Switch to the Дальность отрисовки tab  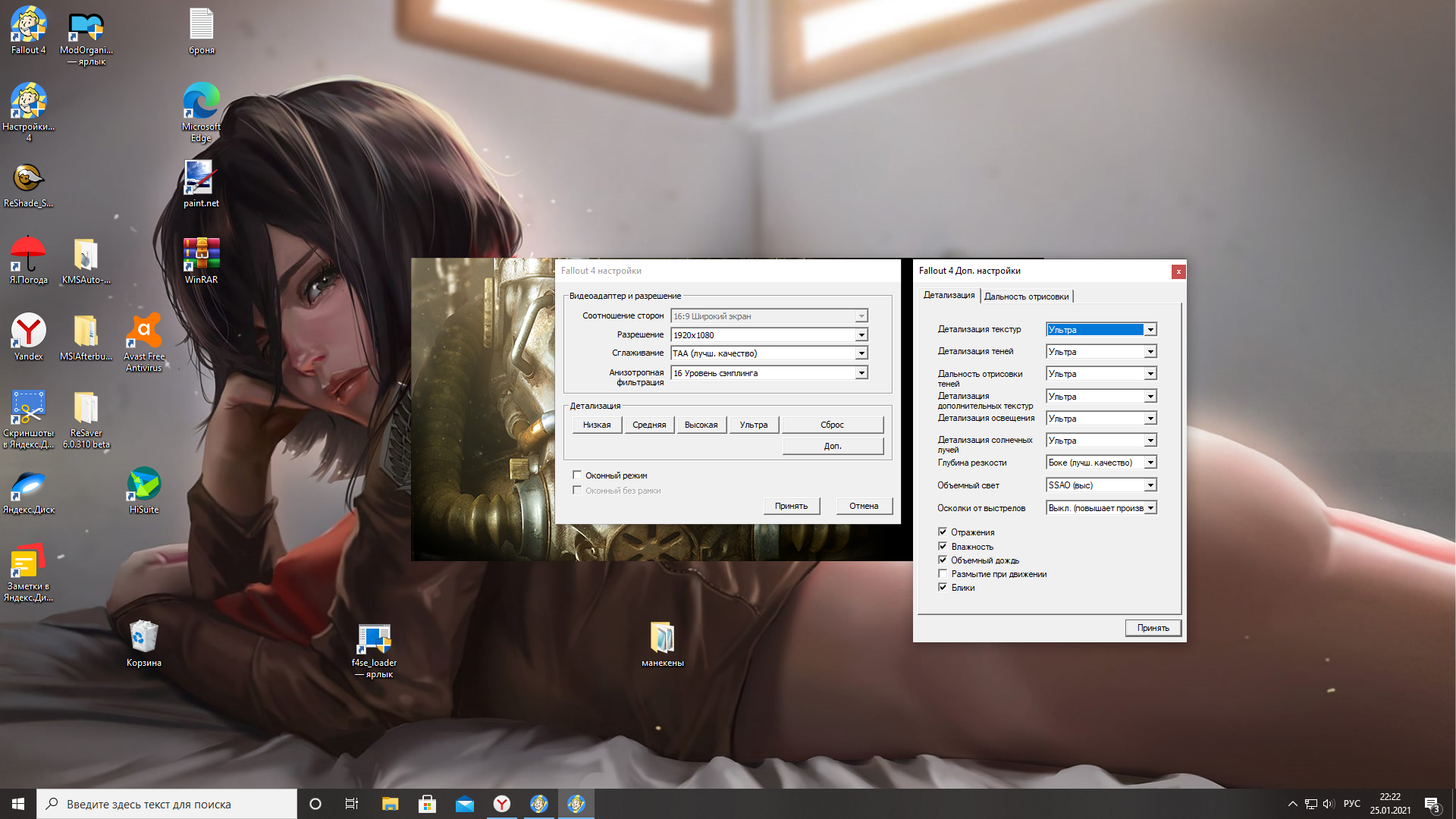point(1026,297)
